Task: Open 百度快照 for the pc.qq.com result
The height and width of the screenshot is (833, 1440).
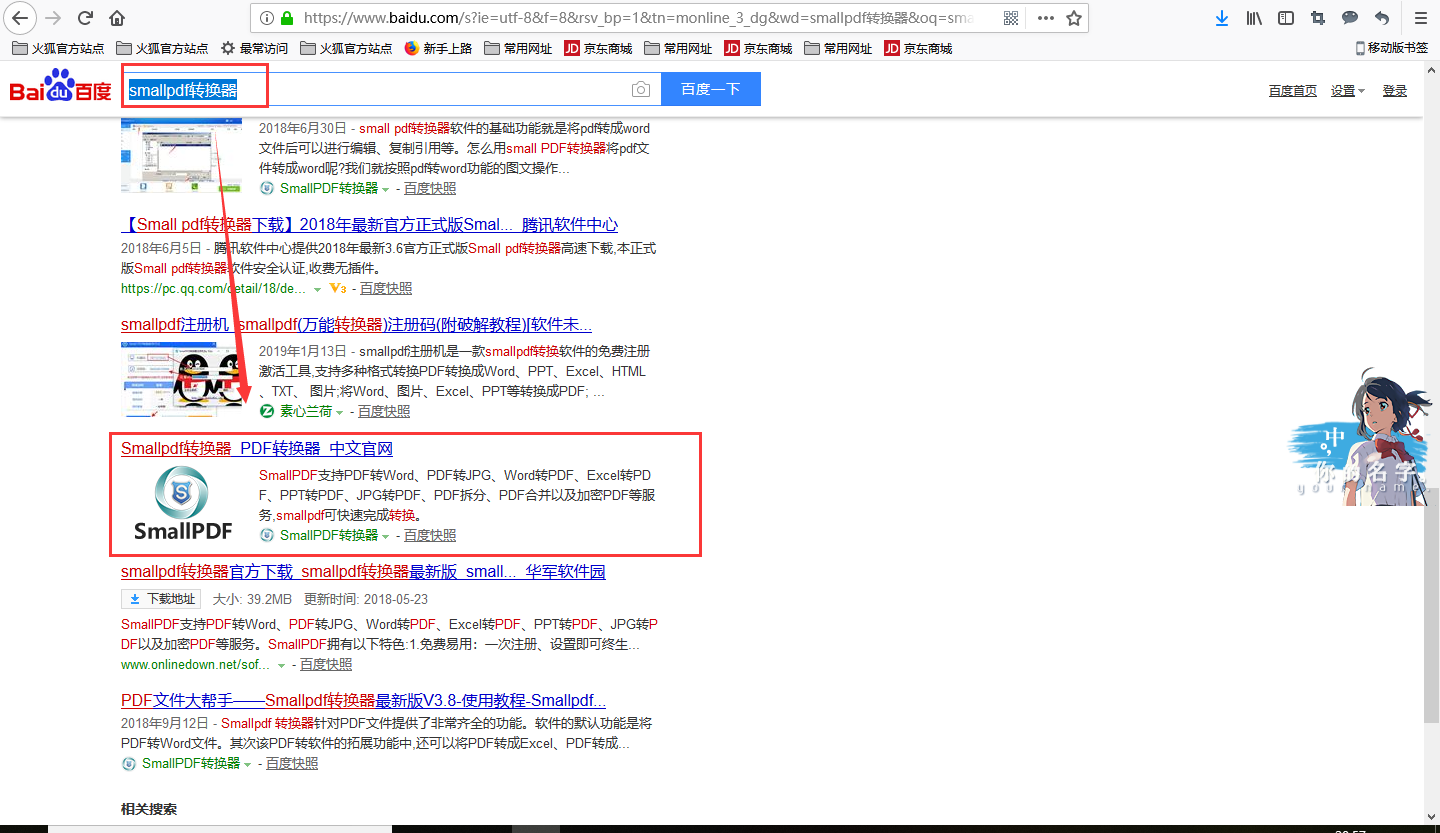Action: click(x=386, y=289)
